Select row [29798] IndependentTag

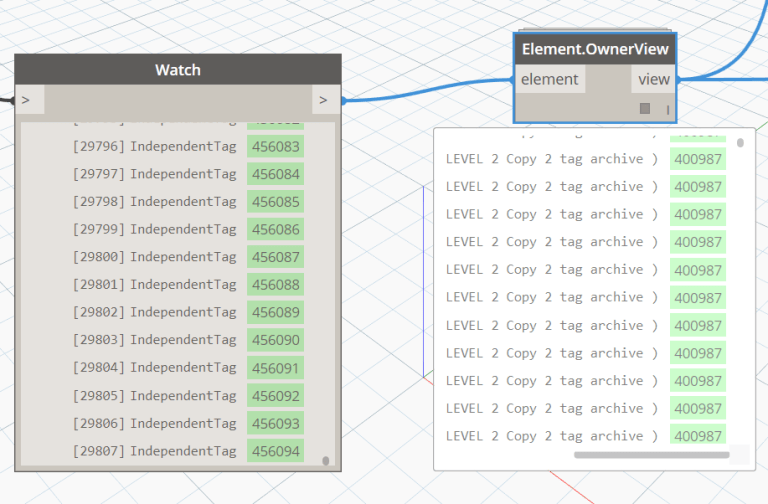click(x=188, y=201)
